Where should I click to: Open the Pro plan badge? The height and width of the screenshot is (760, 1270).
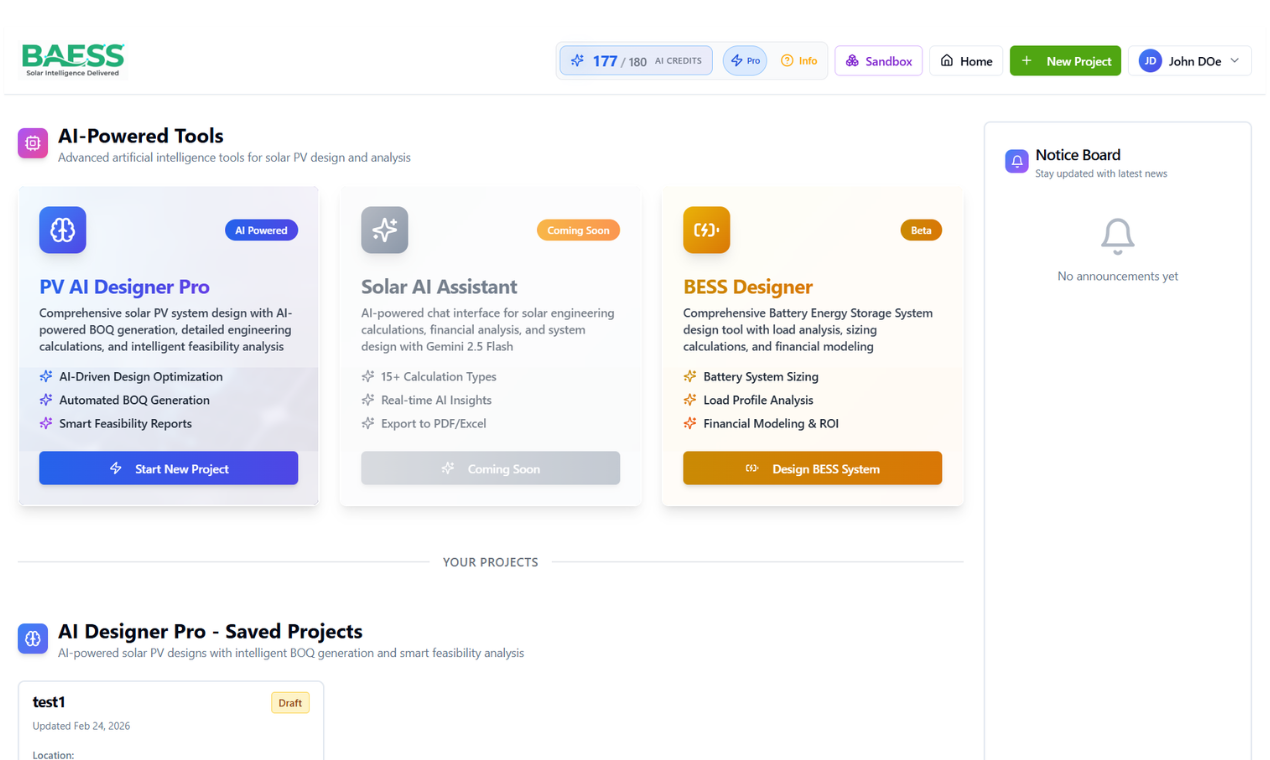point(744,61)
